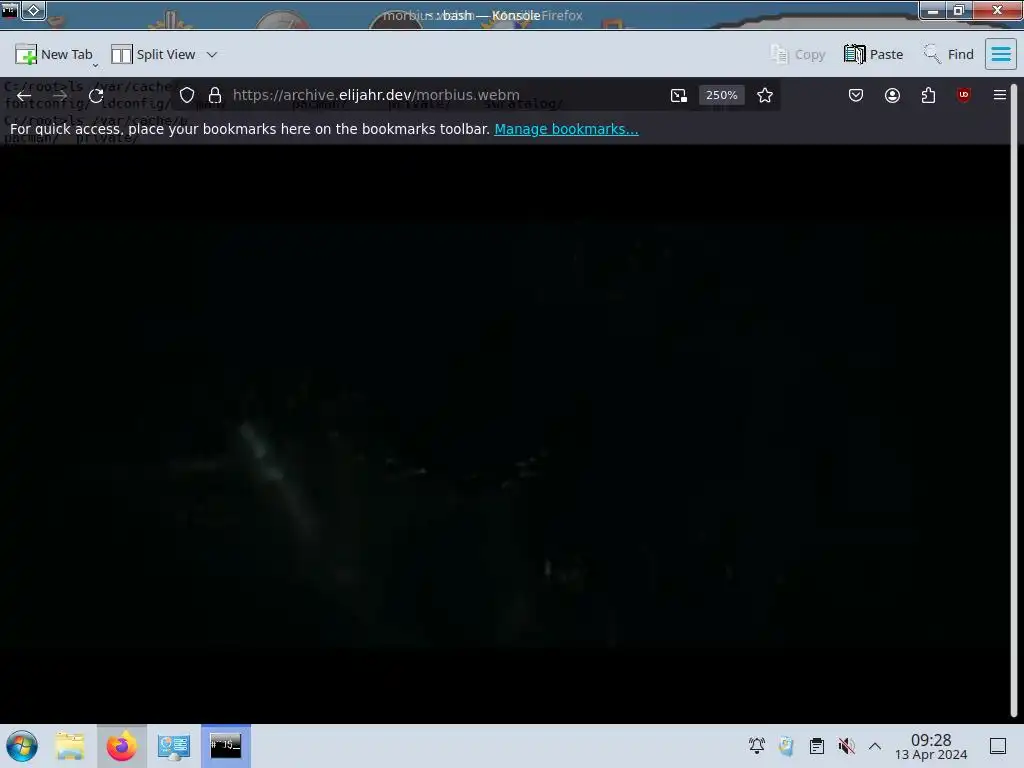The height and width of the screenshot is (768, 1024).
Task: Open the notifications bell in the system tray
Action: point(757,746)
